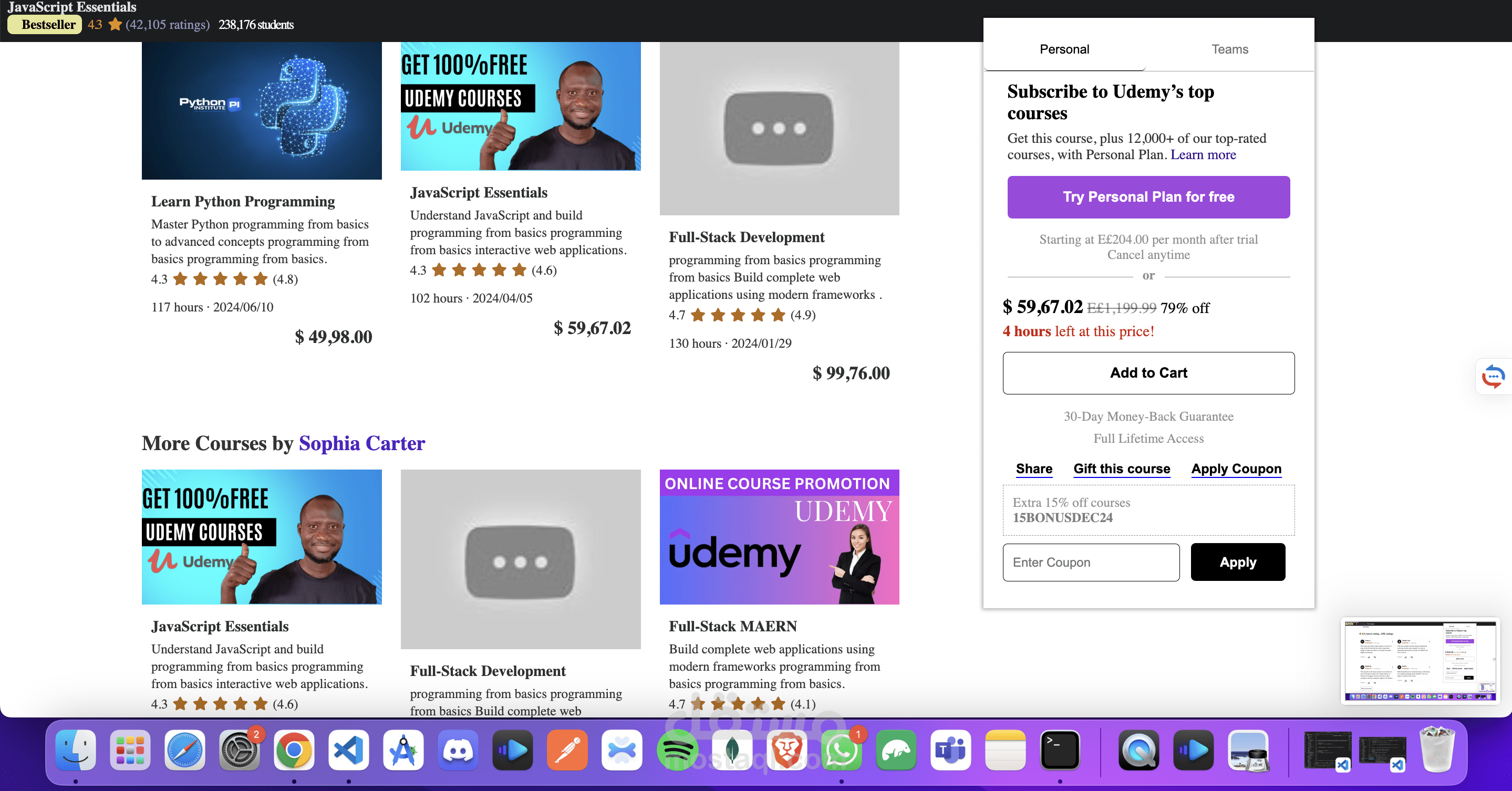Open Google Chrome from the dock
Screen dimensions: 1512x791
click(294, 750)
